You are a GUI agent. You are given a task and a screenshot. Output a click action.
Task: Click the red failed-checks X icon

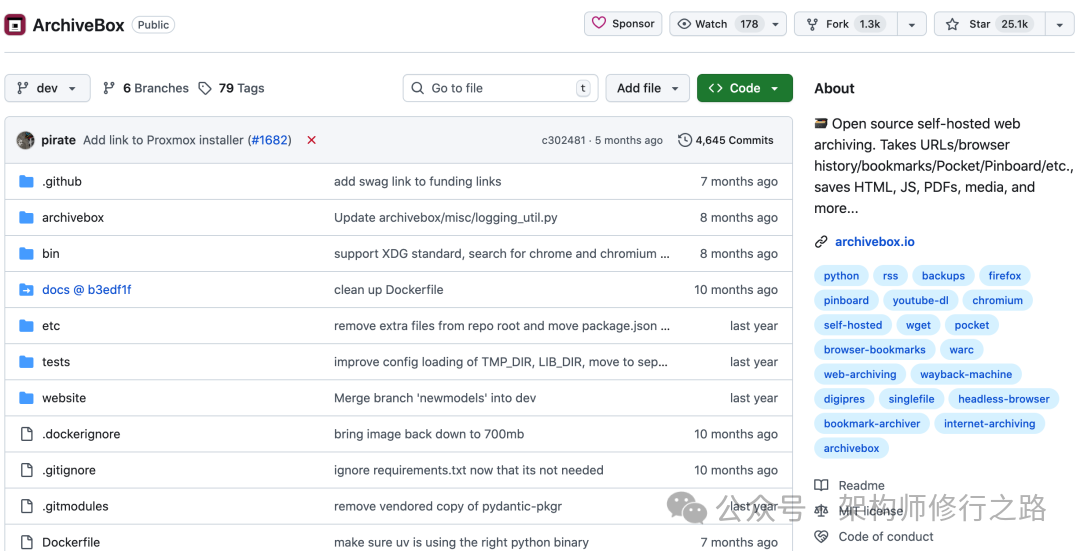point(311,140)
